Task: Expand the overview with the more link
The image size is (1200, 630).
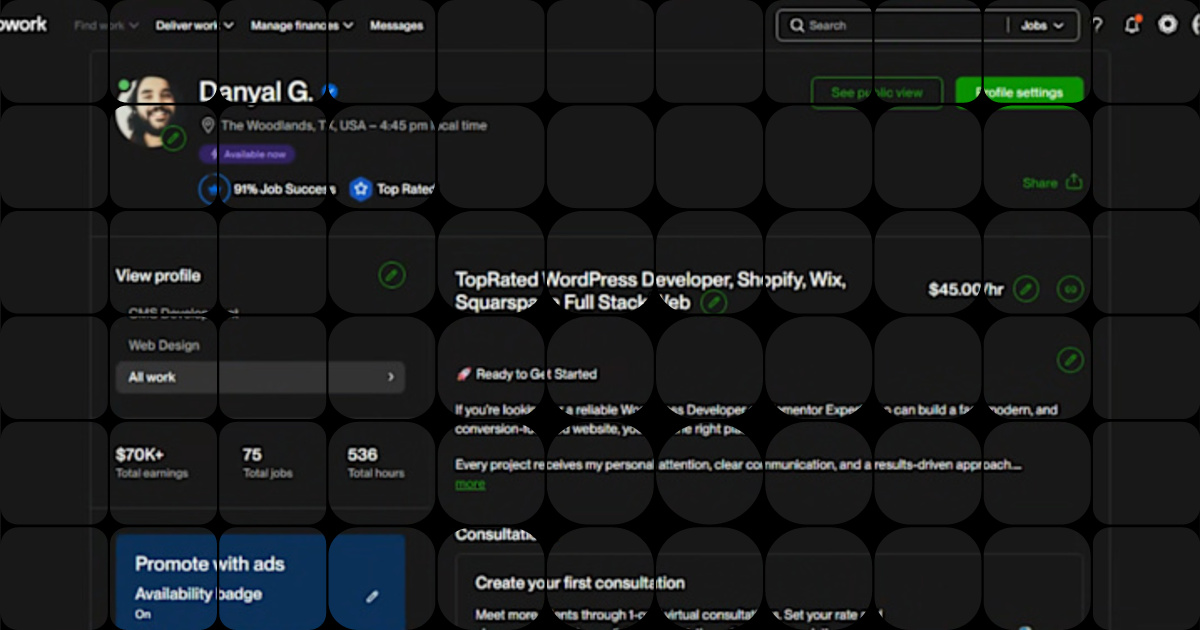Action: (470, 484)
